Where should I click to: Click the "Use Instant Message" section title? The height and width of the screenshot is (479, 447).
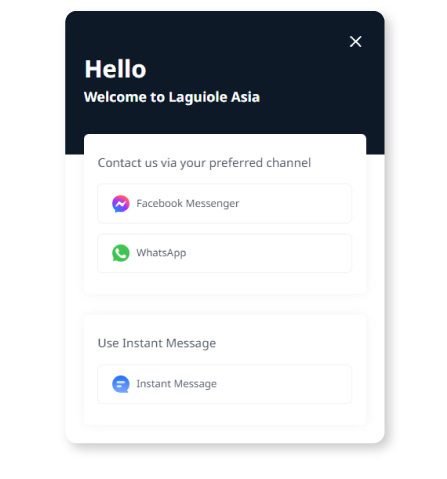point(157,343)
